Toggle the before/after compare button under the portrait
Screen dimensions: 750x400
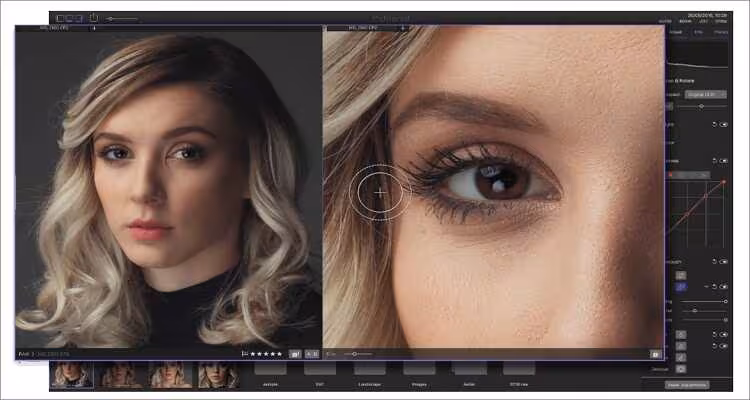(x=312, y=354)
